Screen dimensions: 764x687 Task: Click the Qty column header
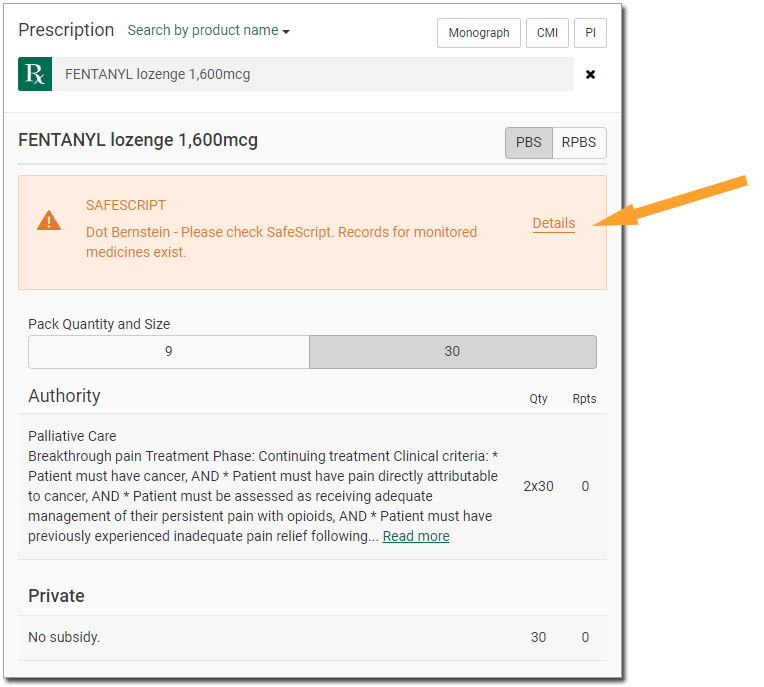(x=538, y=399)
